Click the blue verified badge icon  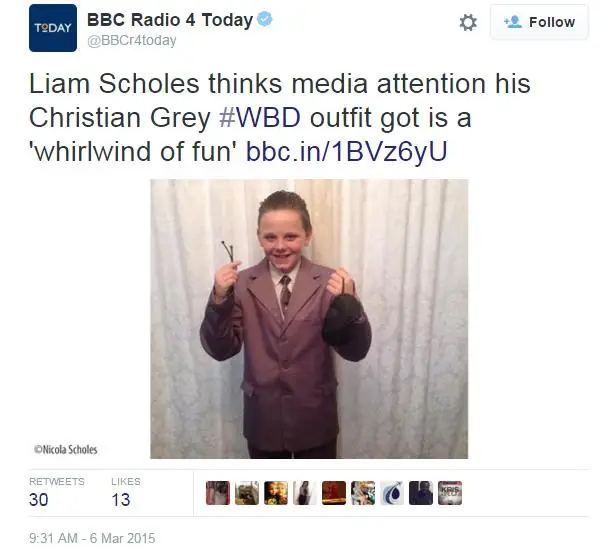coord(265,19)
